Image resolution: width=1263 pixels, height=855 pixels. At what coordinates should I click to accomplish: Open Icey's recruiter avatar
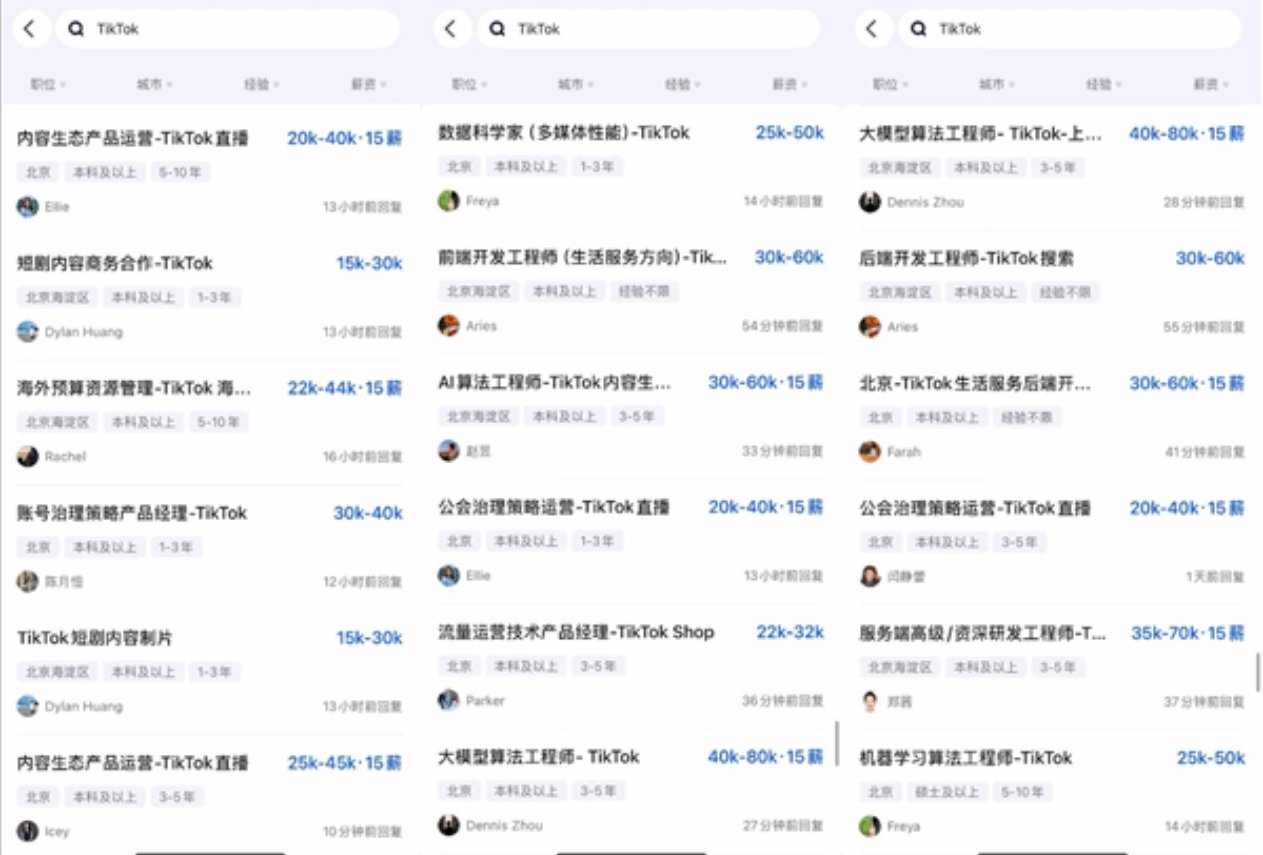coord(28,831)
